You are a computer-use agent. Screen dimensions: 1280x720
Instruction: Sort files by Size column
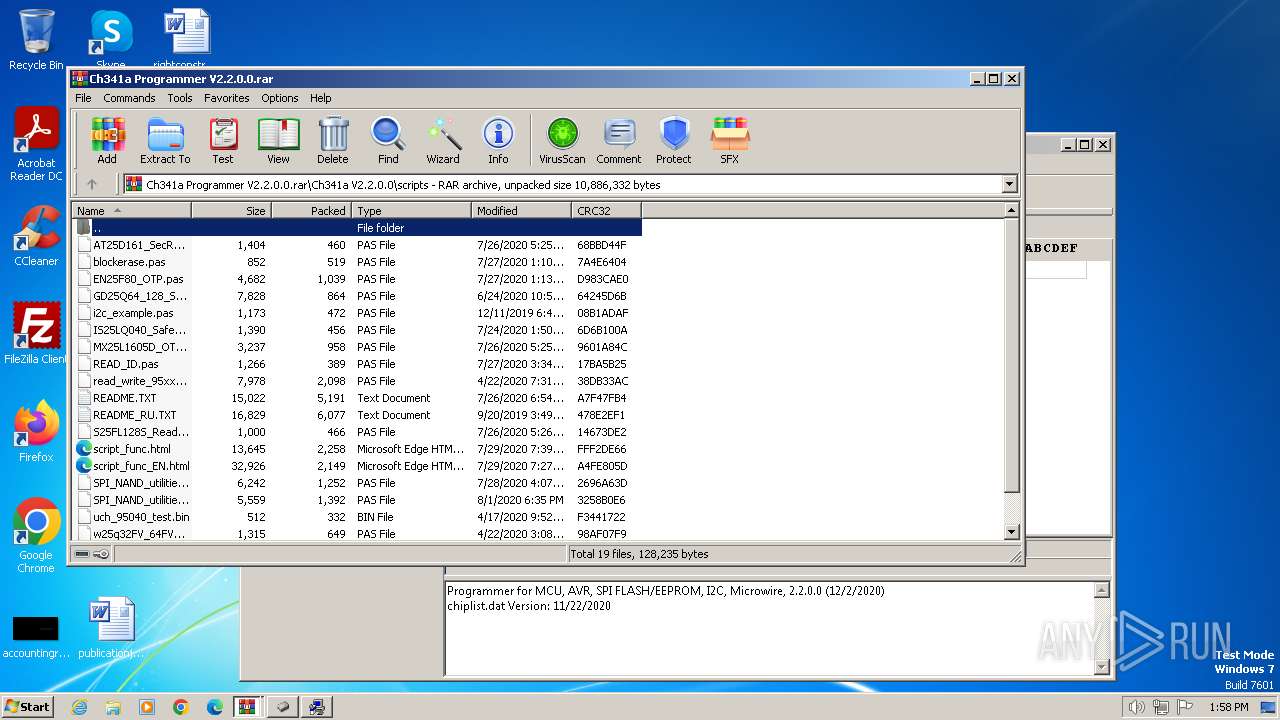[231, 211]
